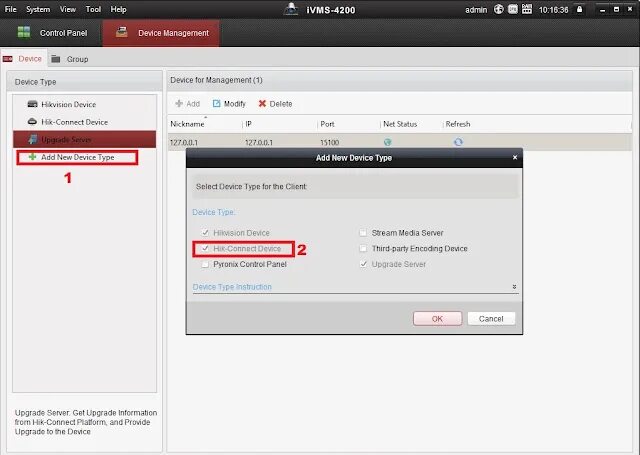
Task: Toggle the Hik-Connect Device checkbox
Action: 205,248
